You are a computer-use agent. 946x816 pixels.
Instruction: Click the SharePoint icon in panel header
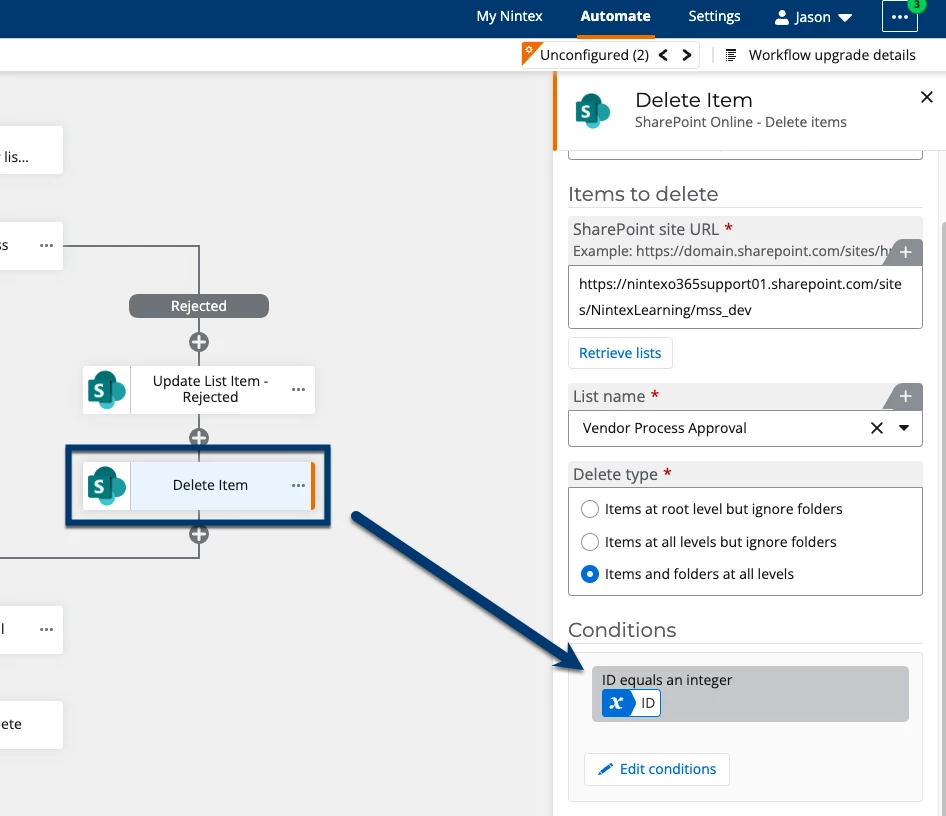tap(592, 111)
